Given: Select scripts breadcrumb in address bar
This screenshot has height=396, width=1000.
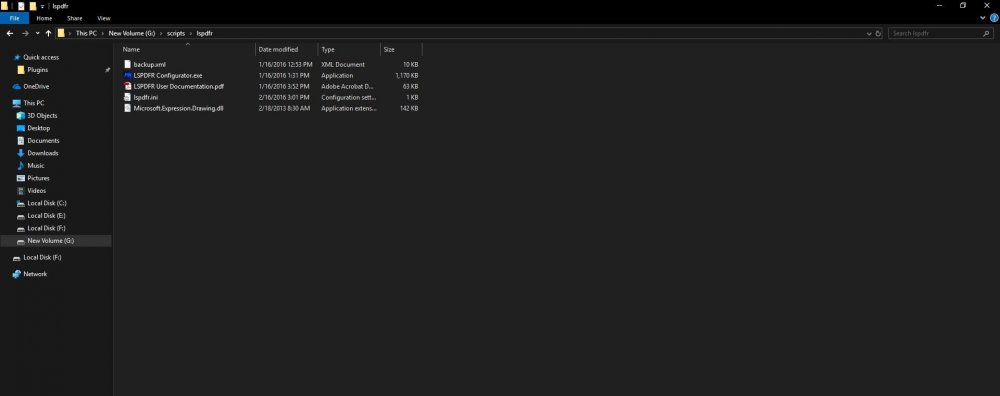Looking at the screenshot, I should coord(176,33).
